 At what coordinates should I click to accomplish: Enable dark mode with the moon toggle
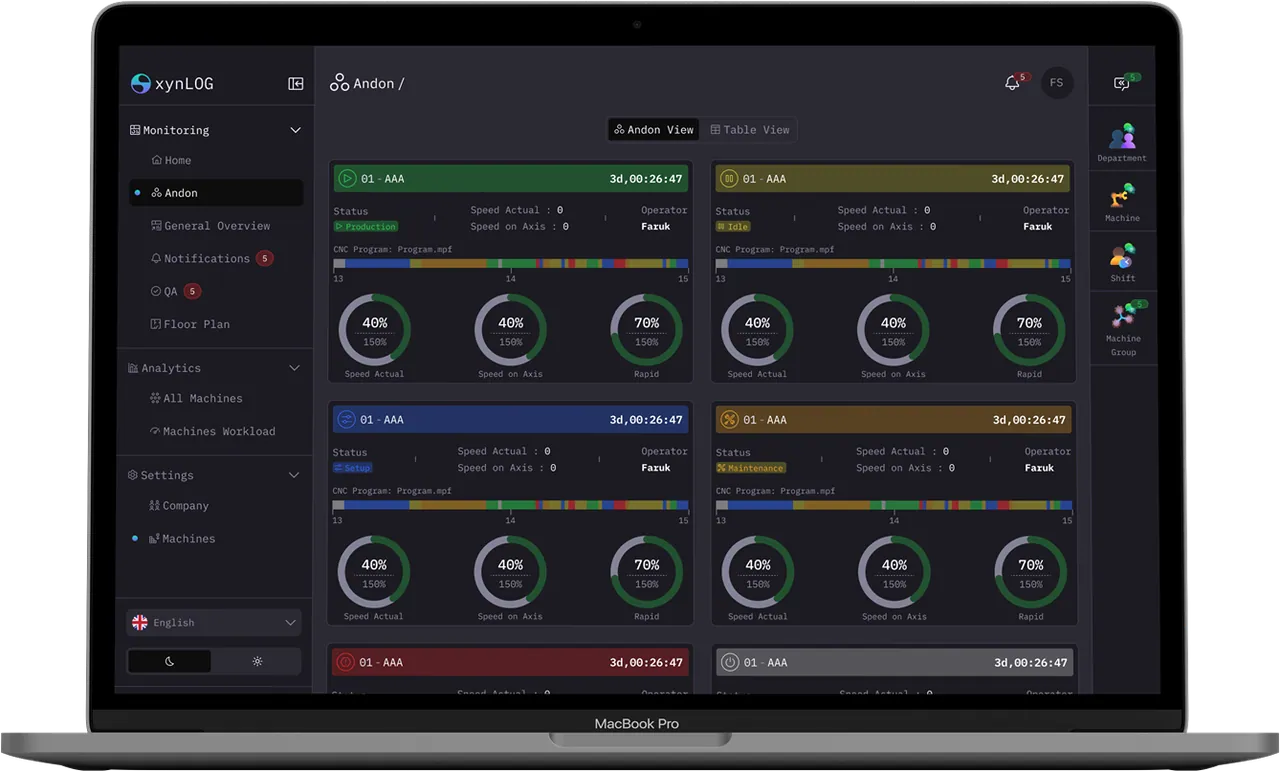pos(168,660)
